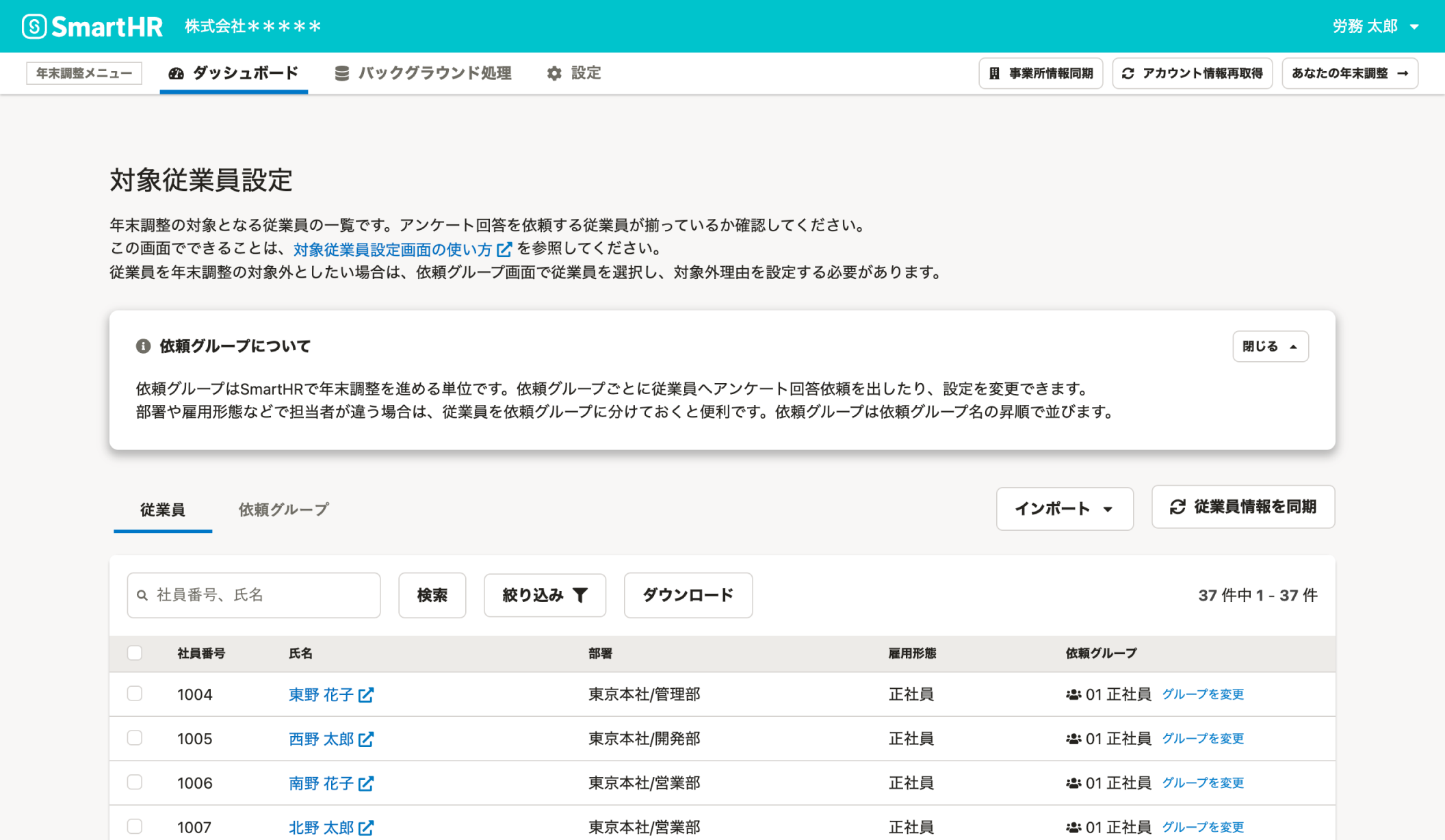
Task: Check the row checkbox for 1005
Action: [x=135, y=738]
